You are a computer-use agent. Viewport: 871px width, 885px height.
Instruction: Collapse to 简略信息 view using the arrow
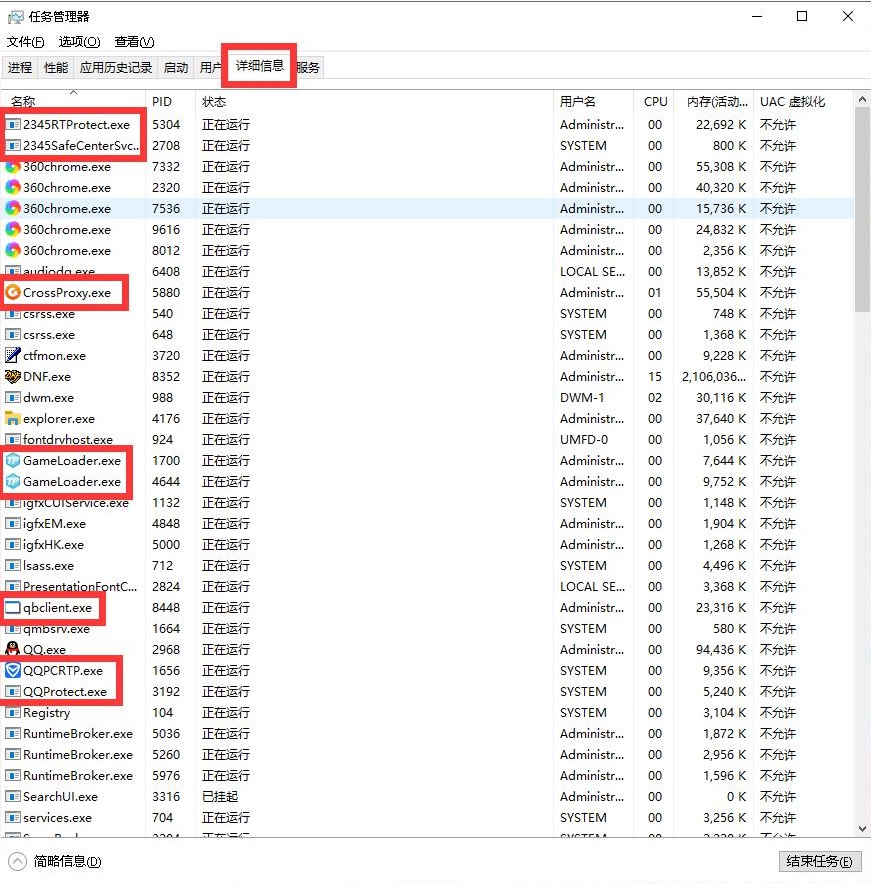pos(17,861)
